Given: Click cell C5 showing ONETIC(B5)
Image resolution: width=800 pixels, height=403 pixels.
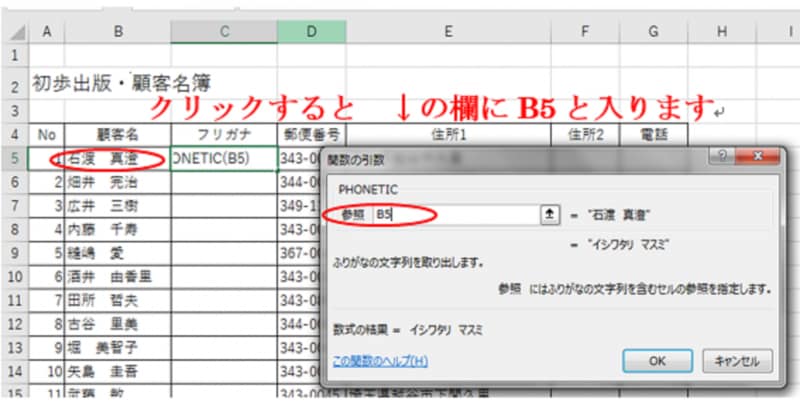Looking at the screenshot, I should click(224, 159).
